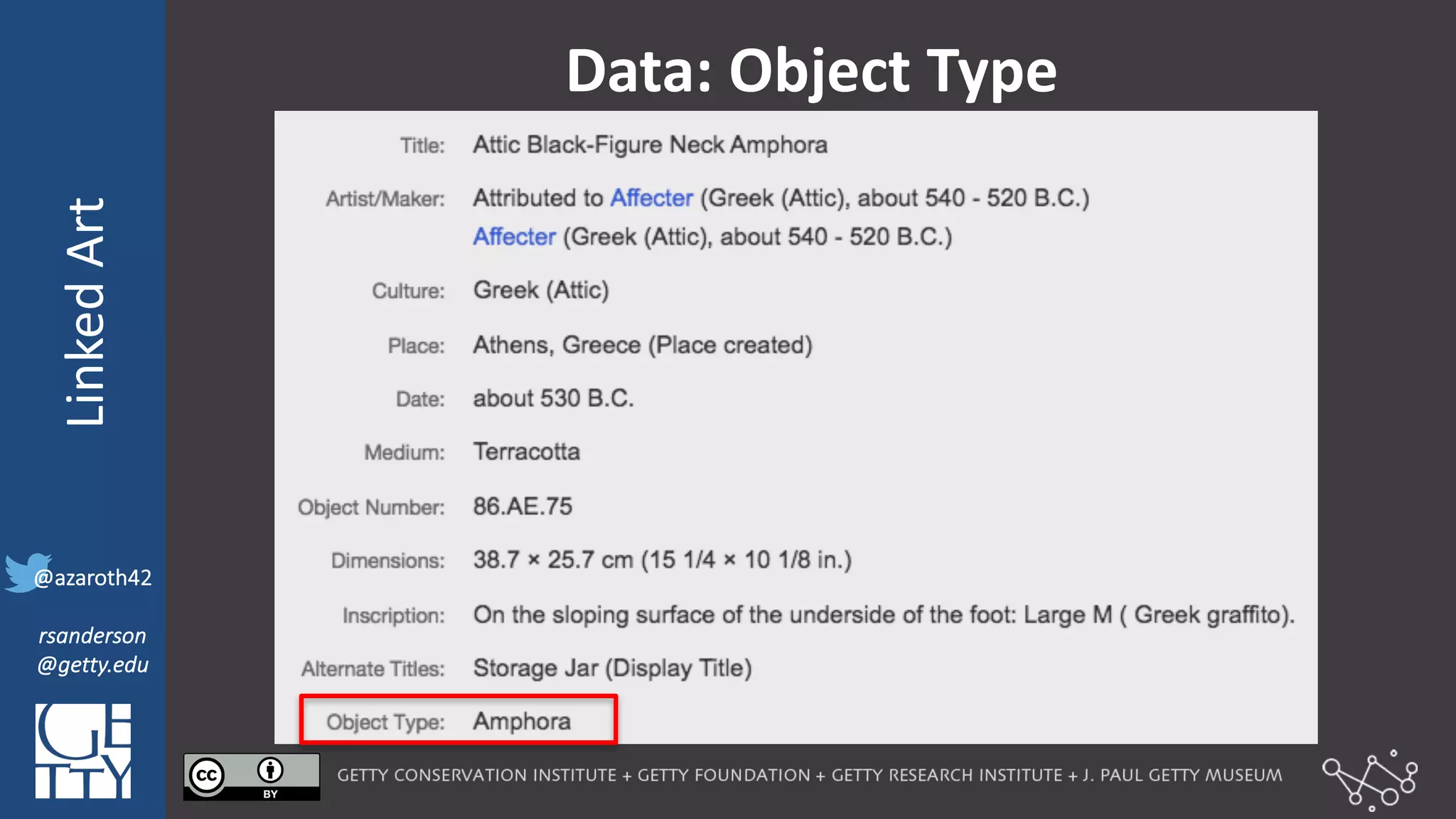Click the 'Alternate Titles:' field label
This screenshot has width=1456, height=819.
tap(373, 669)
